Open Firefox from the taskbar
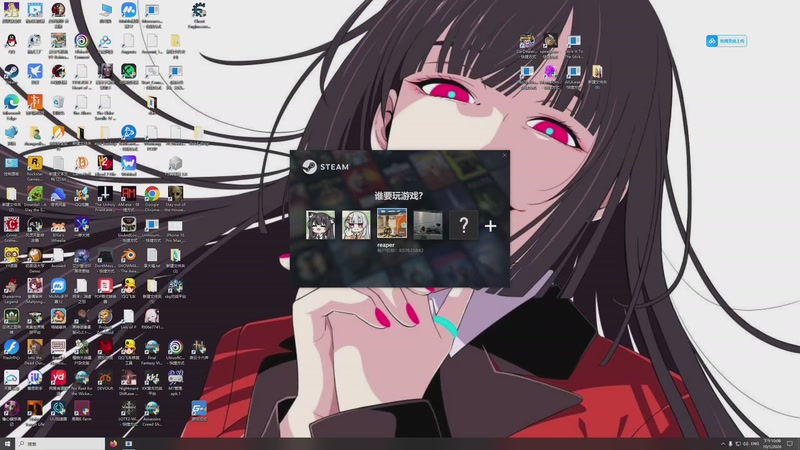The image size is (800, 450). 113,444
